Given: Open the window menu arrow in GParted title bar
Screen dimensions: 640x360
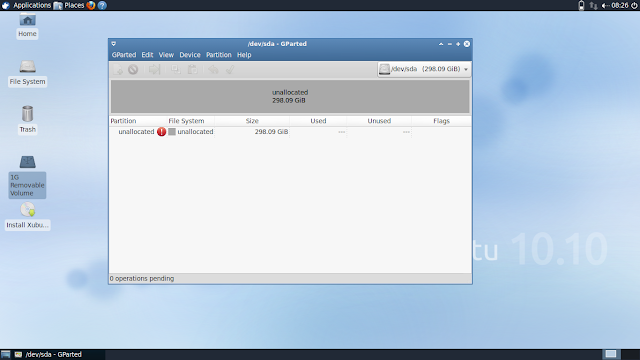Looking at the screenshot, I should [x=114, y=44].
